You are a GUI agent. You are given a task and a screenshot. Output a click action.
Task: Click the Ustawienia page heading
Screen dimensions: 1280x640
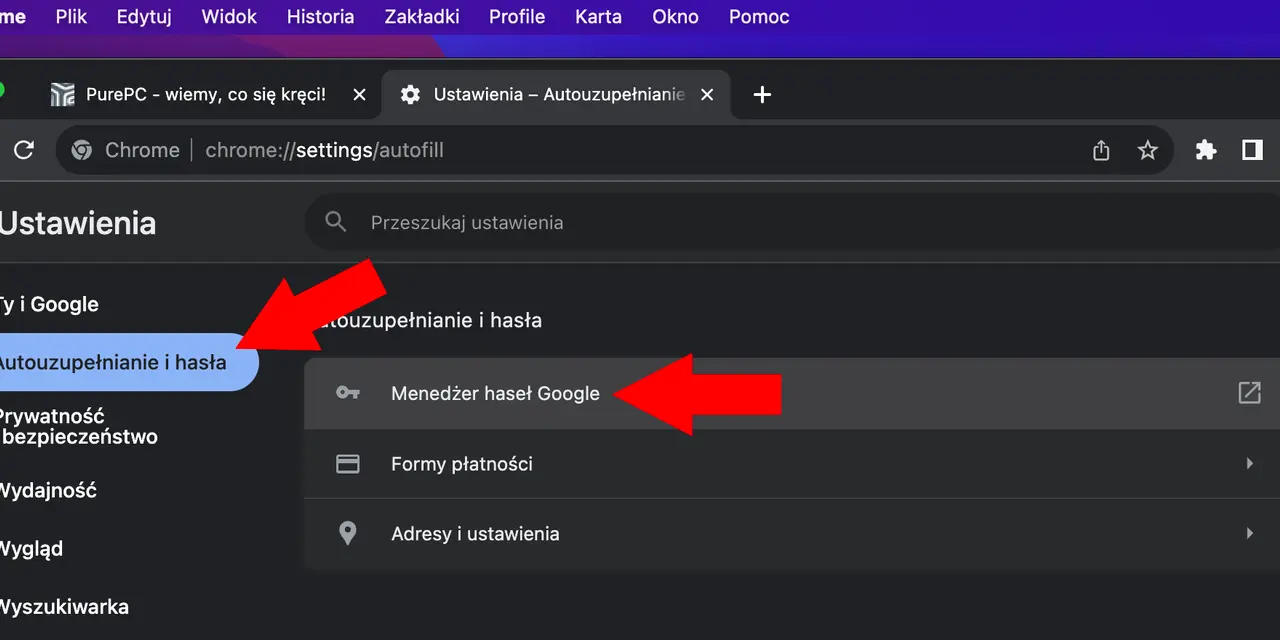tap(77, 222)
